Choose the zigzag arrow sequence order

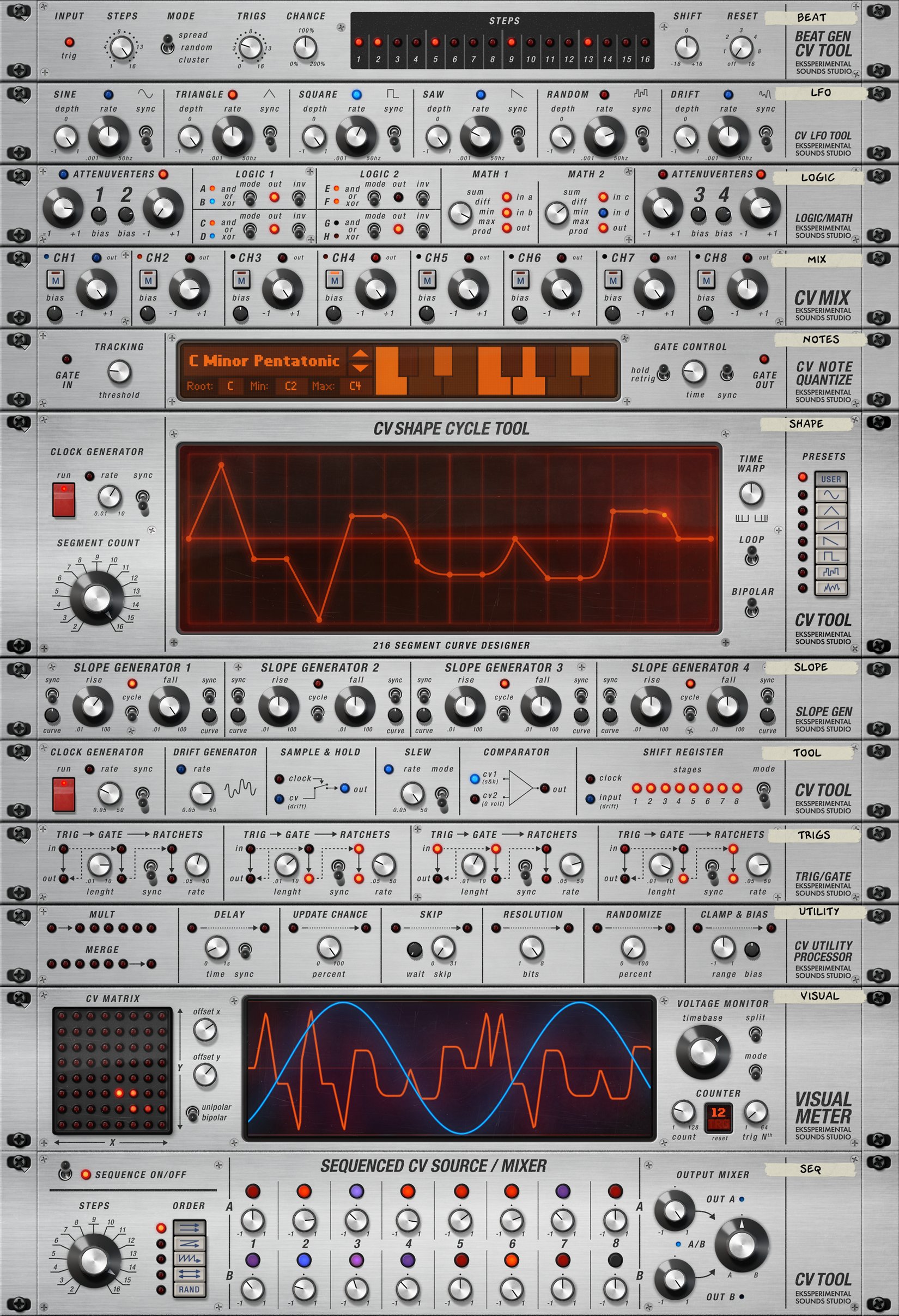point(189,1259)
